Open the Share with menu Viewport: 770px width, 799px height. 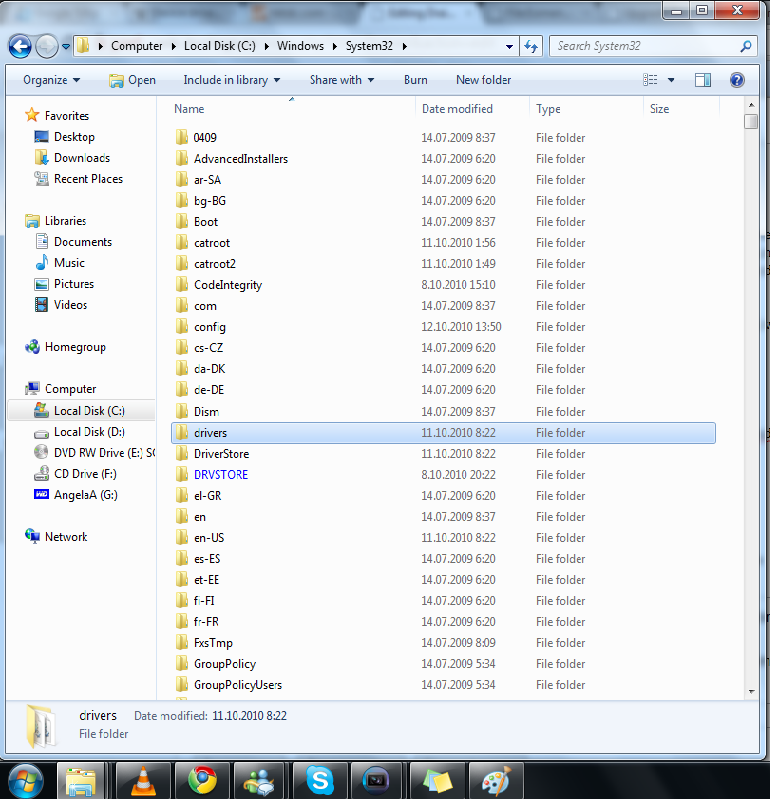click(342, 80)
